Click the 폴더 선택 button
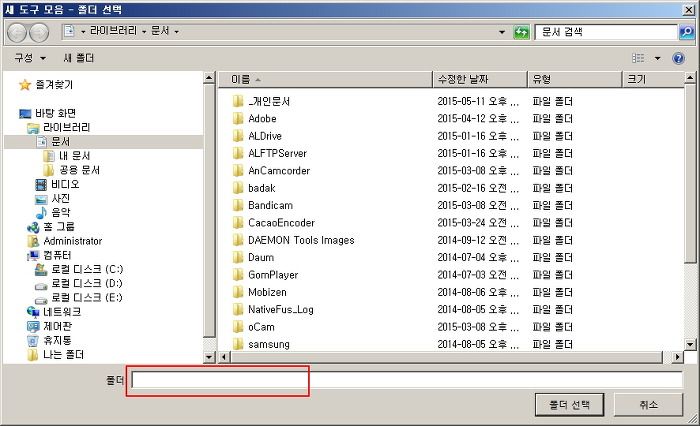Viewport: 700px width, 426px height. coord(570,405)
